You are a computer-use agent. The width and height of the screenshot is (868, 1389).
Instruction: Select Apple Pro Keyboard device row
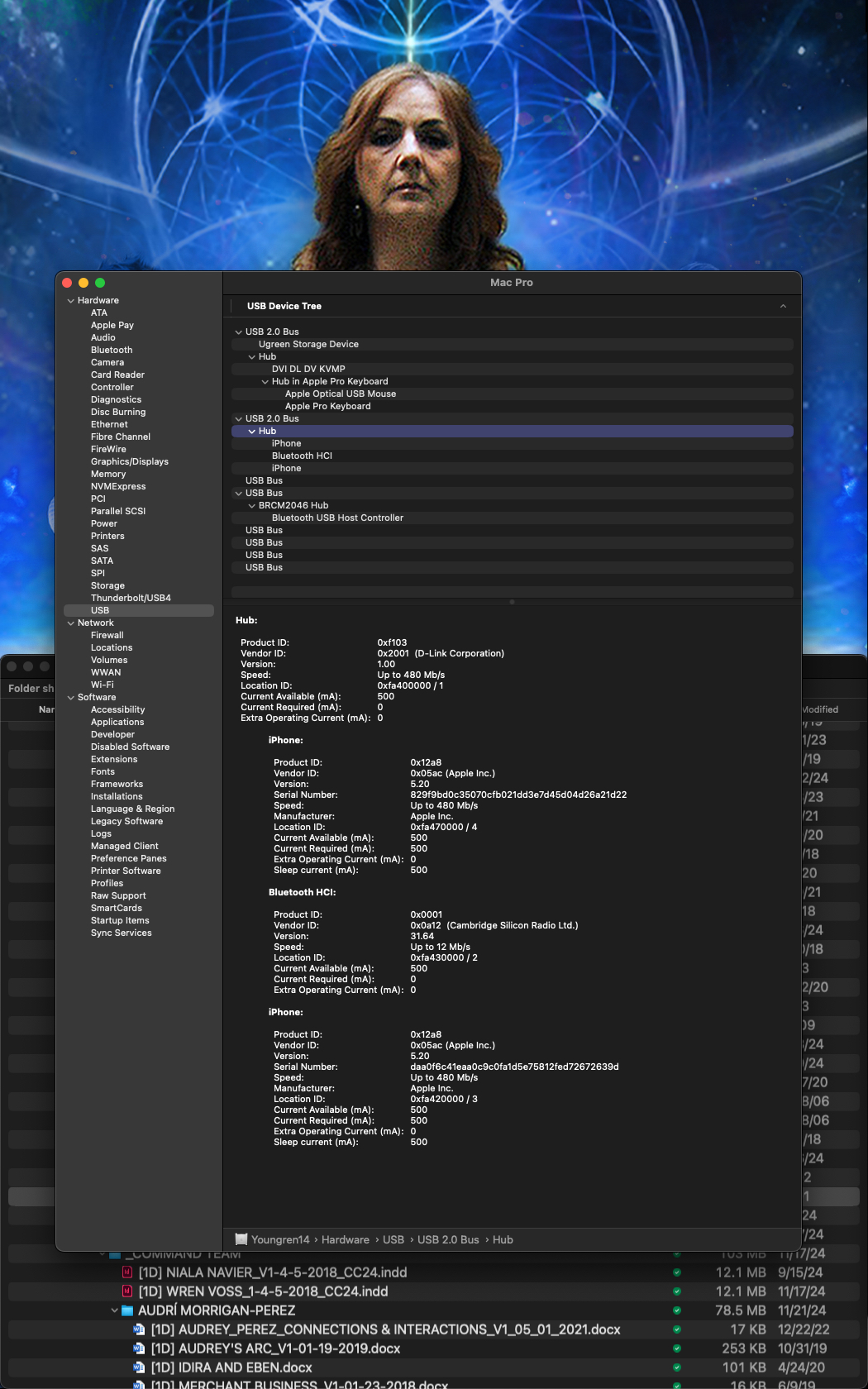(512, 406)
